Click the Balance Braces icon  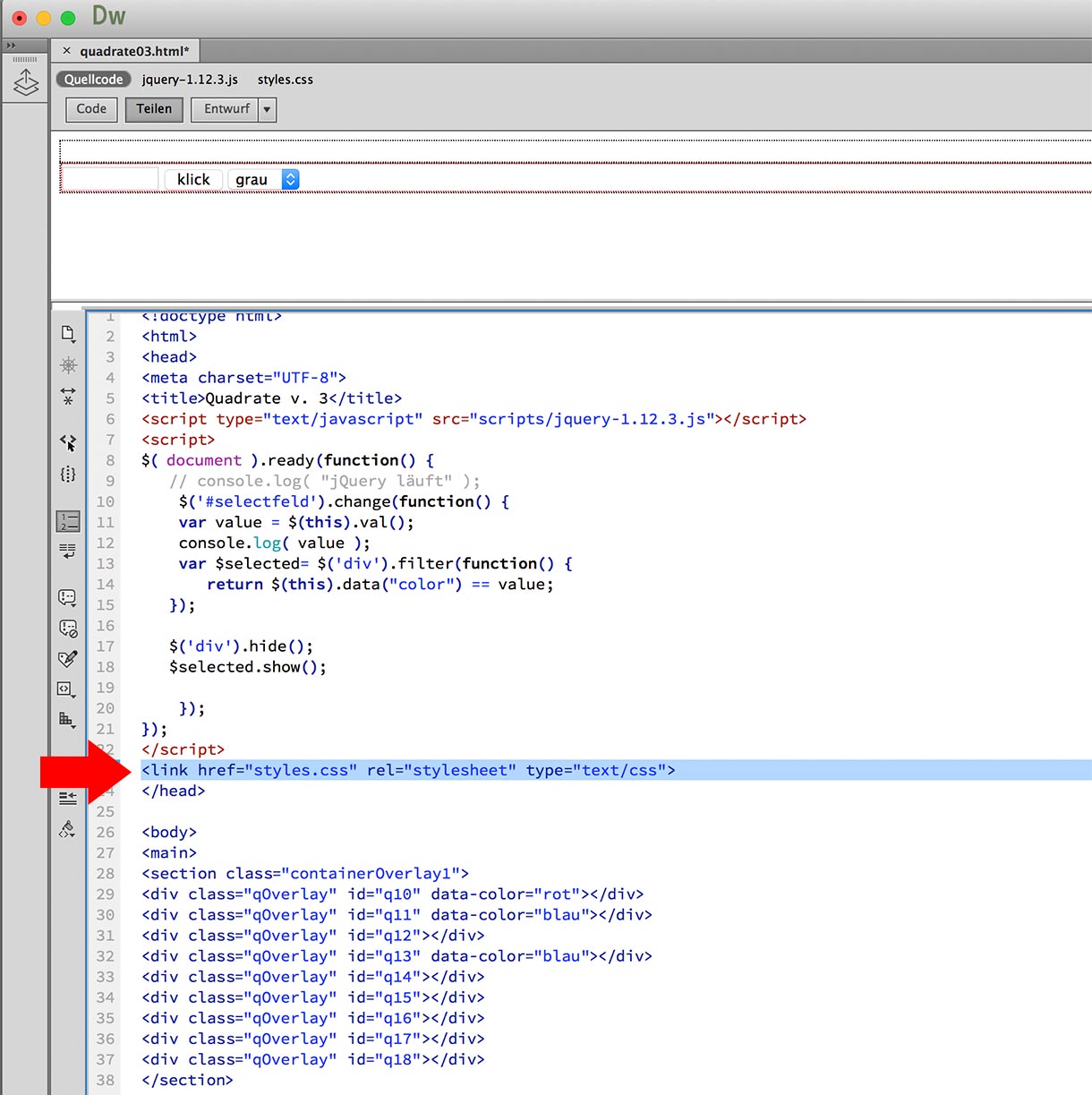coord(67,475)
